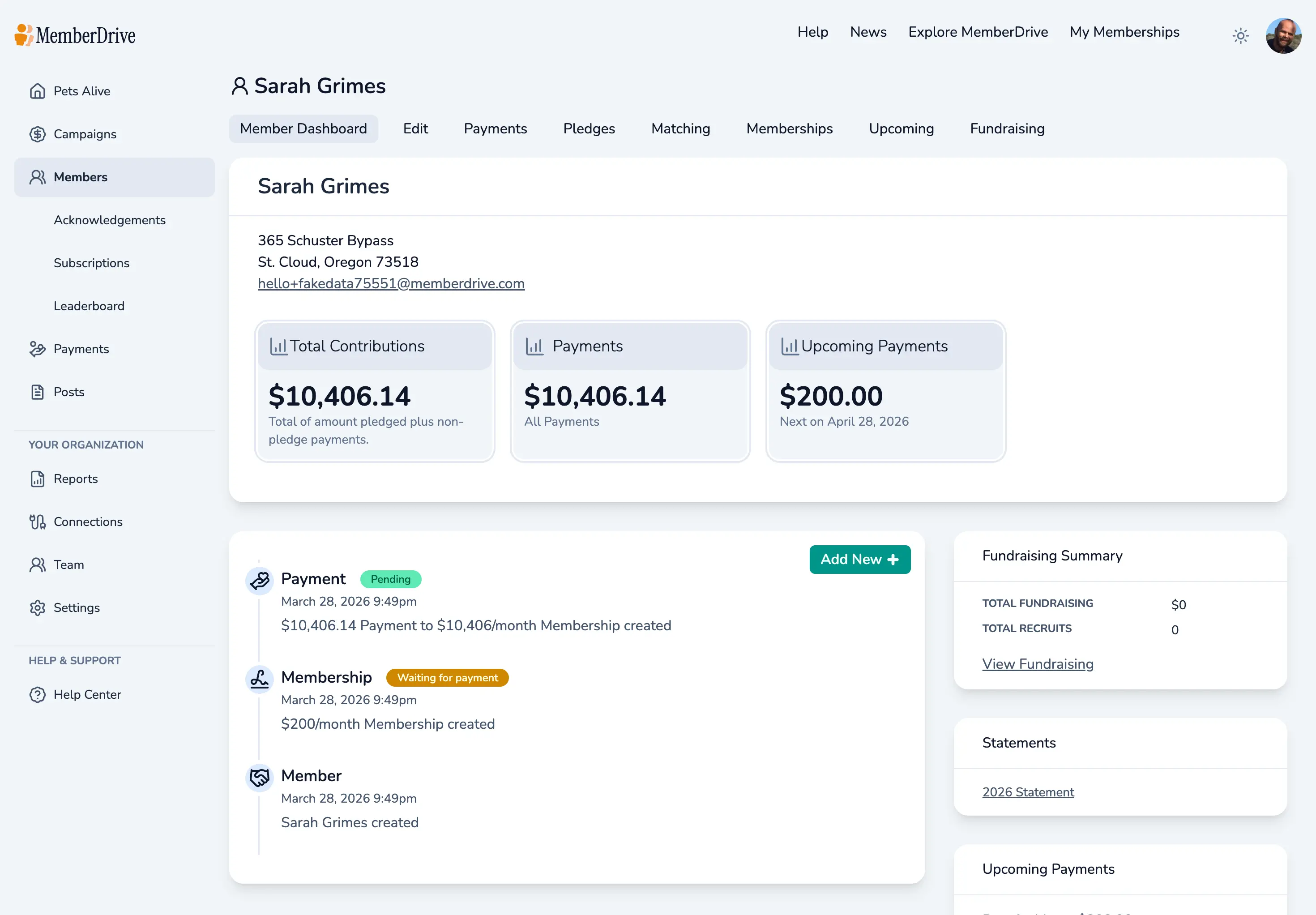Click the TOTAL RECRUITS label
1316x915 pixels.
click(x=1026, y=629)
